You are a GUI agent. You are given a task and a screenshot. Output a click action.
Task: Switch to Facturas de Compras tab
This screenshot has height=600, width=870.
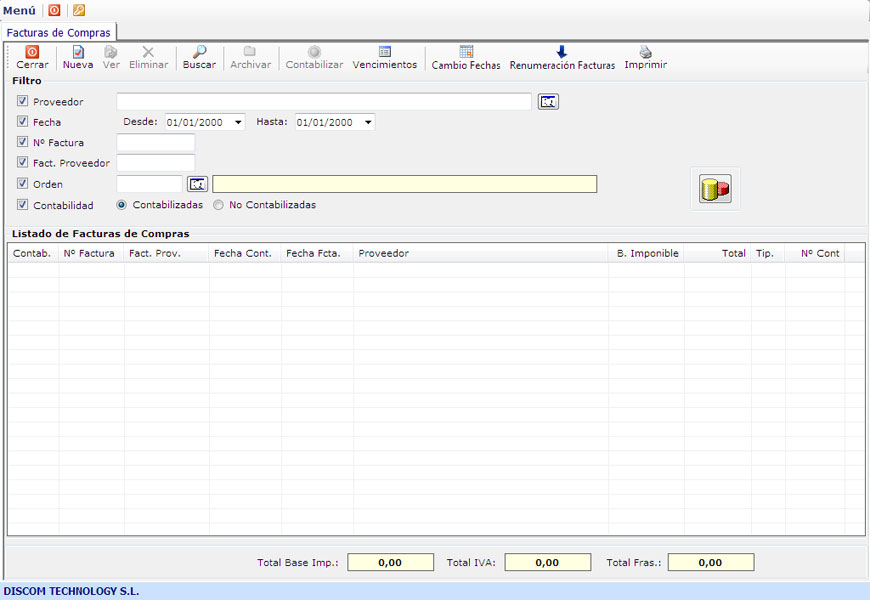click(59, 33)
